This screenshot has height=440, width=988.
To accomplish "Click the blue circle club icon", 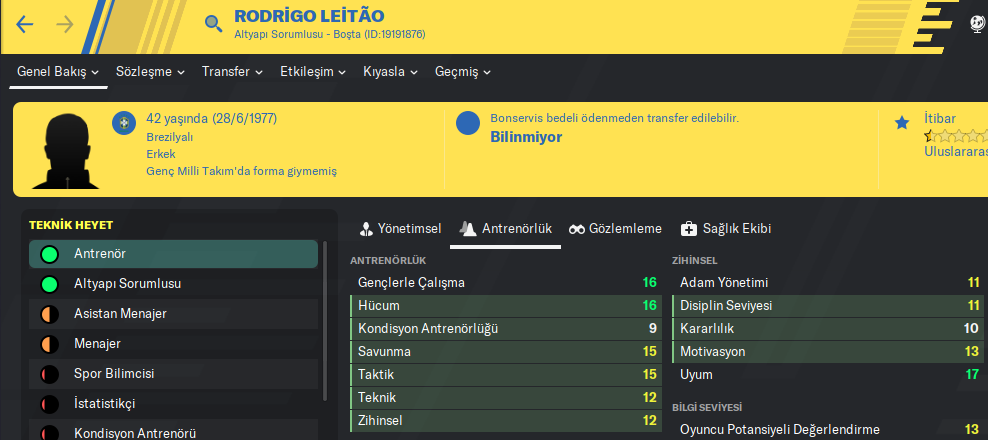I will (467, 124).
